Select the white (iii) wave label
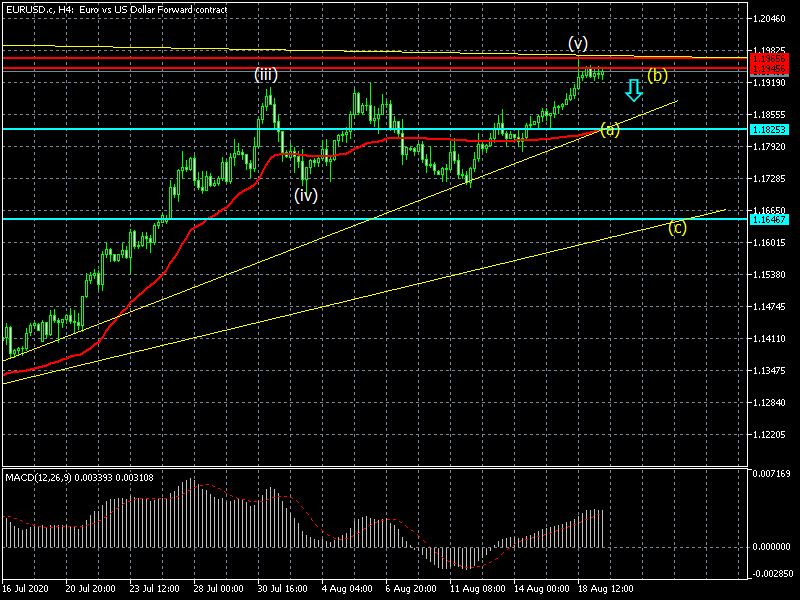Viewport: 800px width, 600px height. [265, 74]
